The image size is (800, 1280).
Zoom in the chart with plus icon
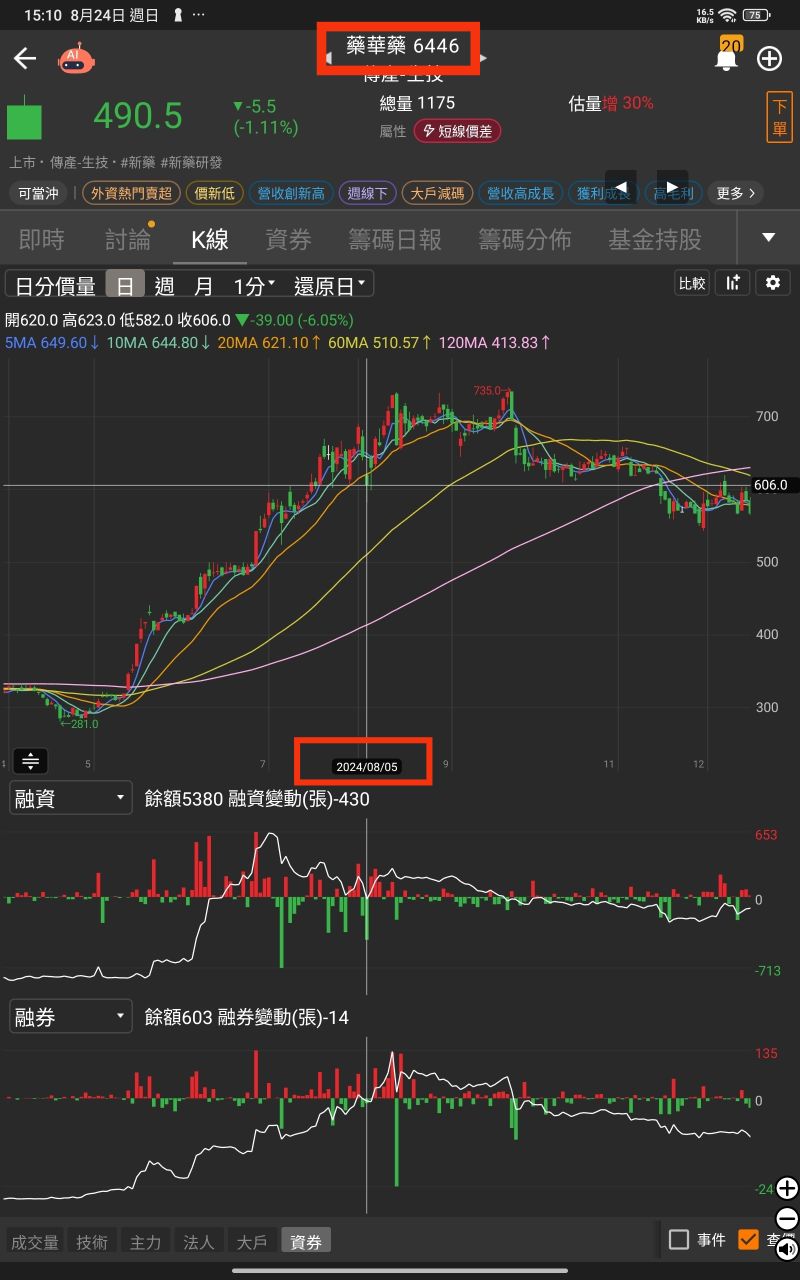[787, 1189]
